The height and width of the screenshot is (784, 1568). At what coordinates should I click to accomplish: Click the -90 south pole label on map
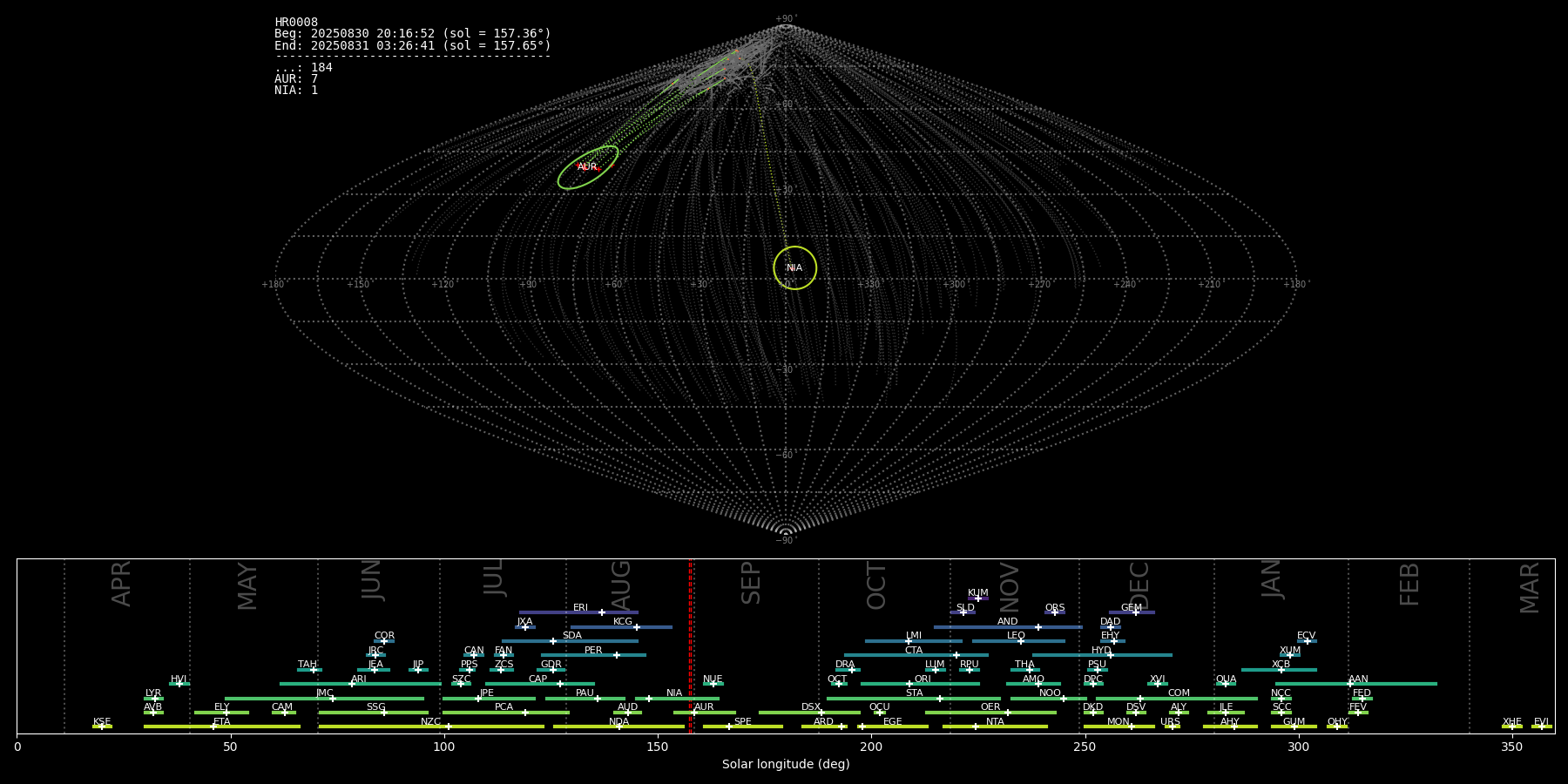785,540
